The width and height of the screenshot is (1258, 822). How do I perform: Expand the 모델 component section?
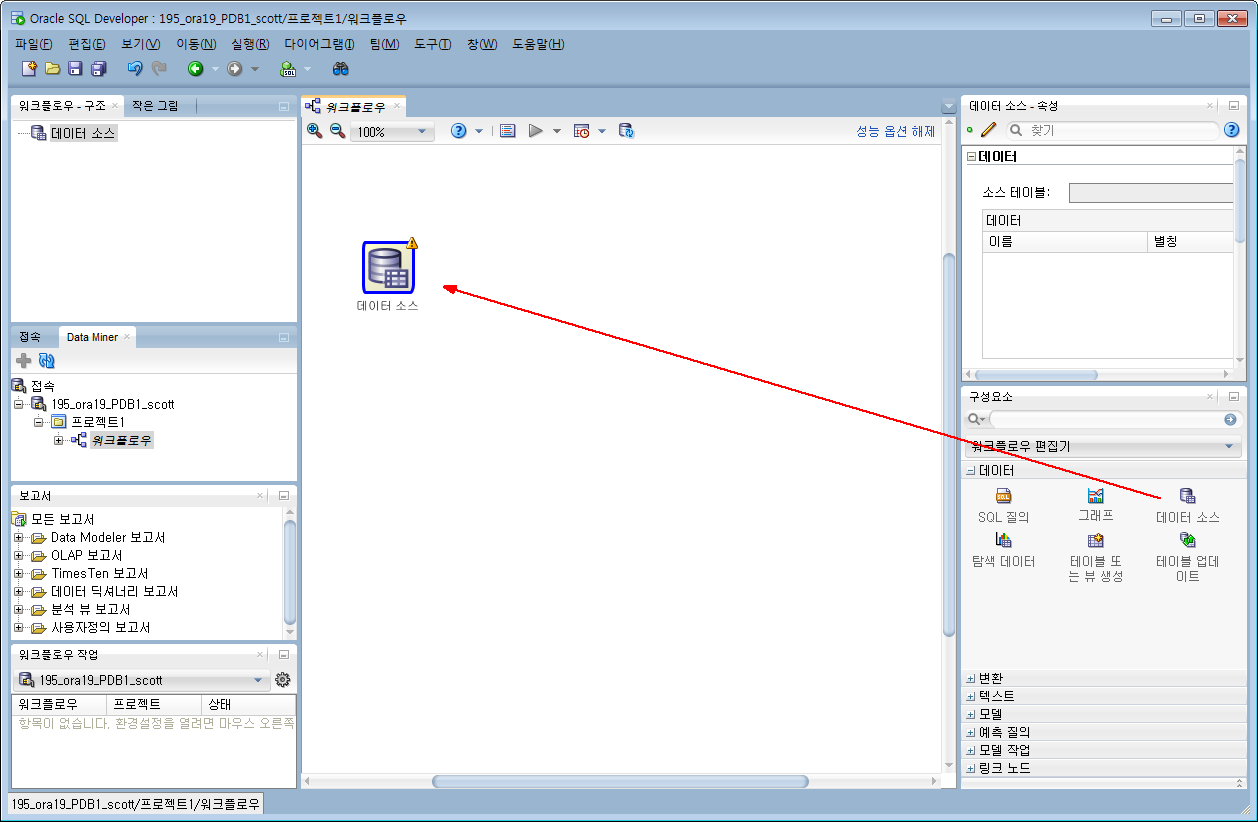(x=971, y=714)
